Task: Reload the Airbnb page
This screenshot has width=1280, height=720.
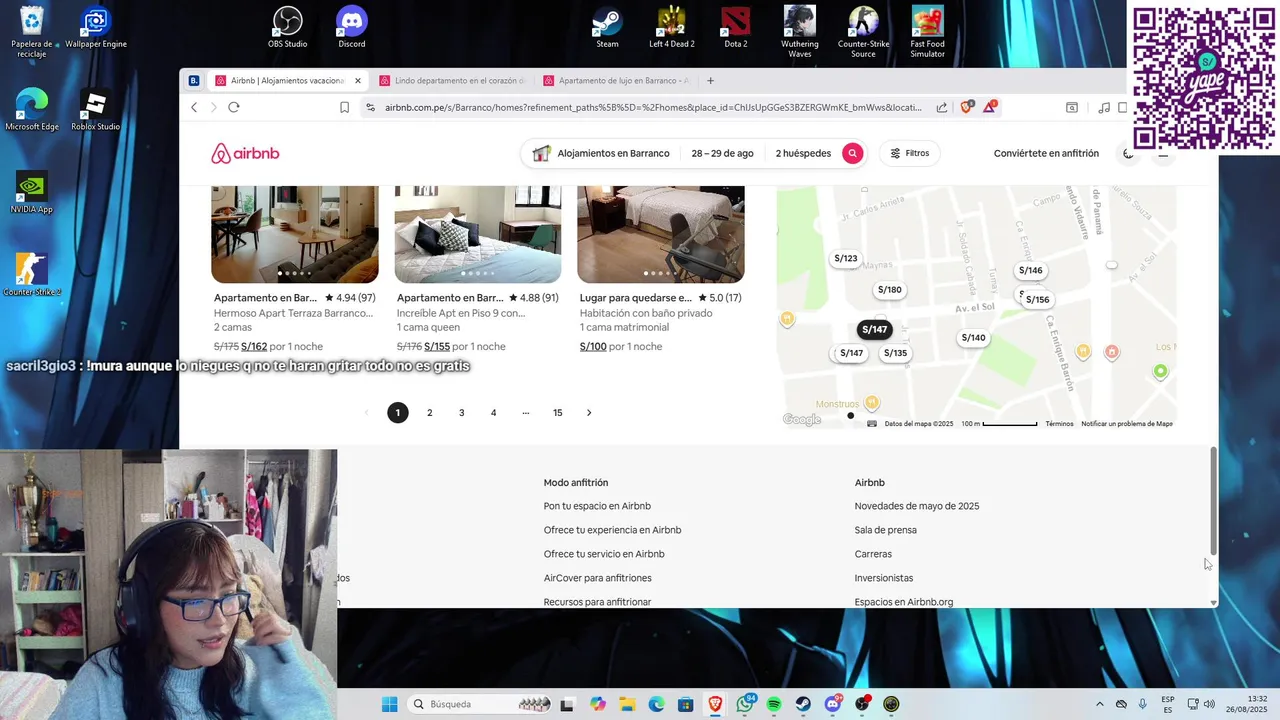Action: coord(234,107)
